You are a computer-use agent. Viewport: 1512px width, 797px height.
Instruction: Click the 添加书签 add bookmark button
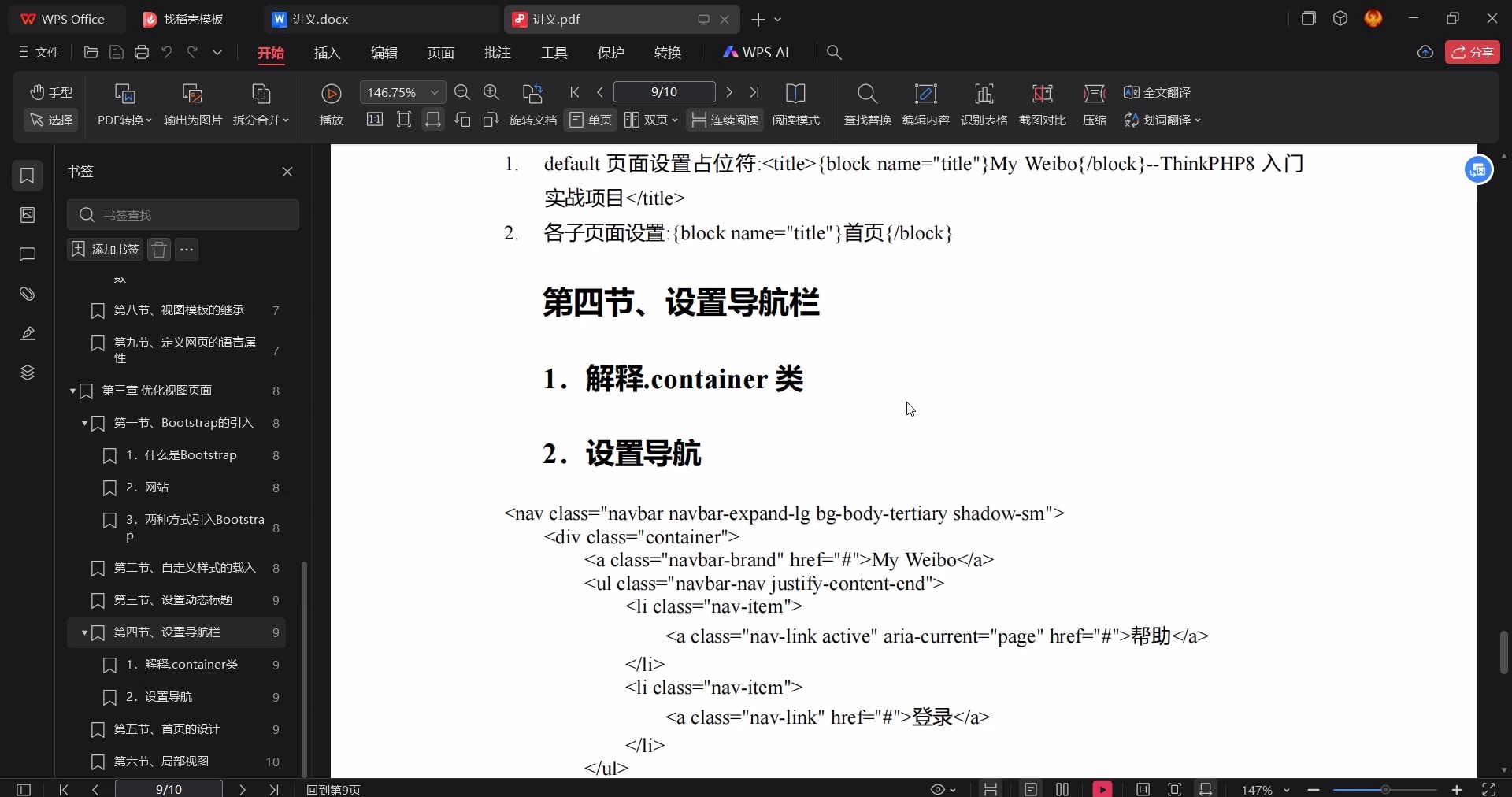coord(104,250)
